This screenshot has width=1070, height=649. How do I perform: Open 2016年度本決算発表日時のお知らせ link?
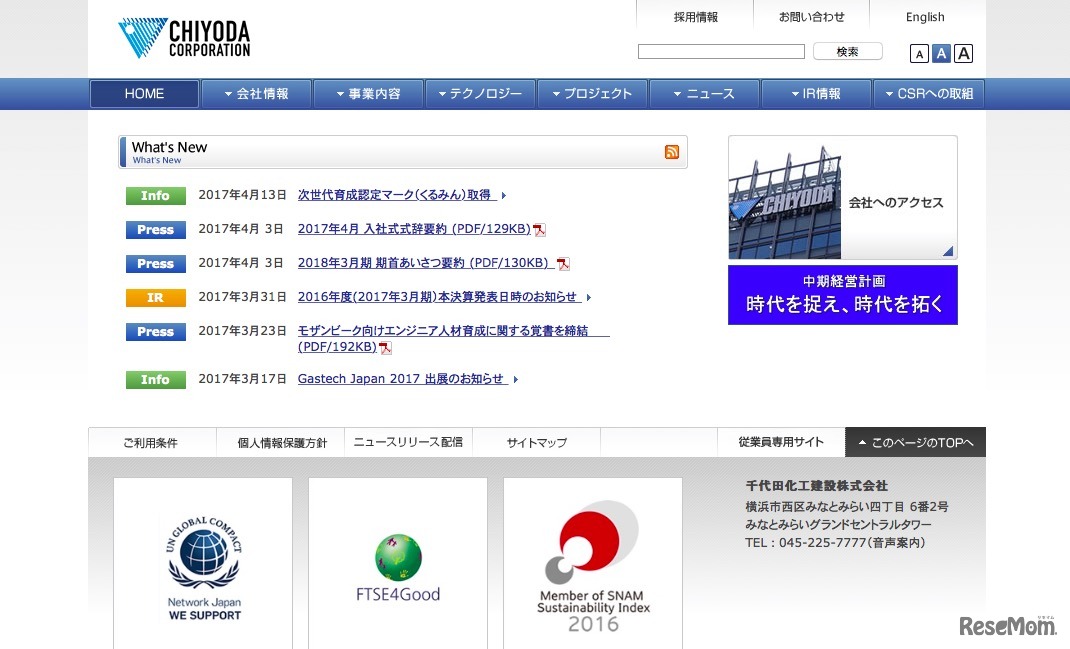438,298
